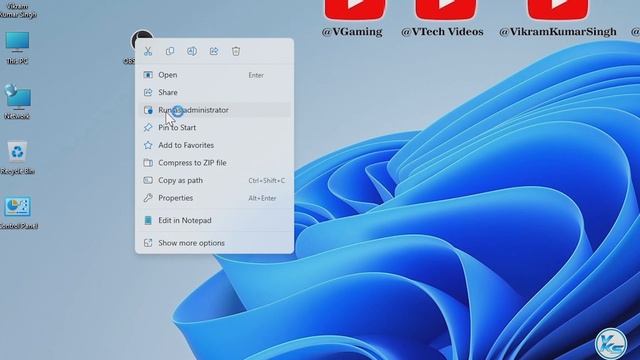Open Properties from context menu
Image resolution: width=640 pixels, height=360 pixels.
pos(214,198)
